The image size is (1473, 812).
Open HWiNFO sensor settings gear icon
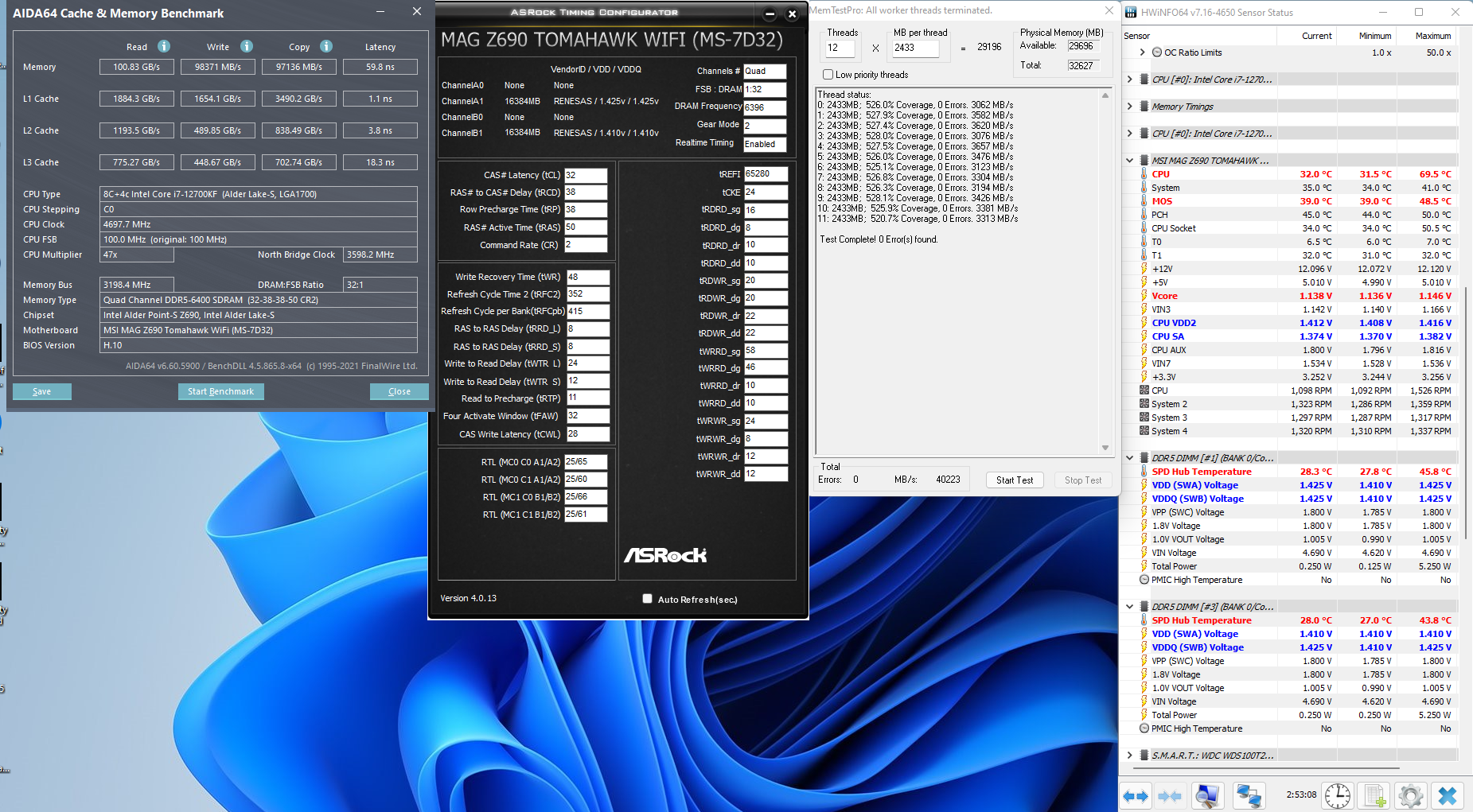(1410, 795)
